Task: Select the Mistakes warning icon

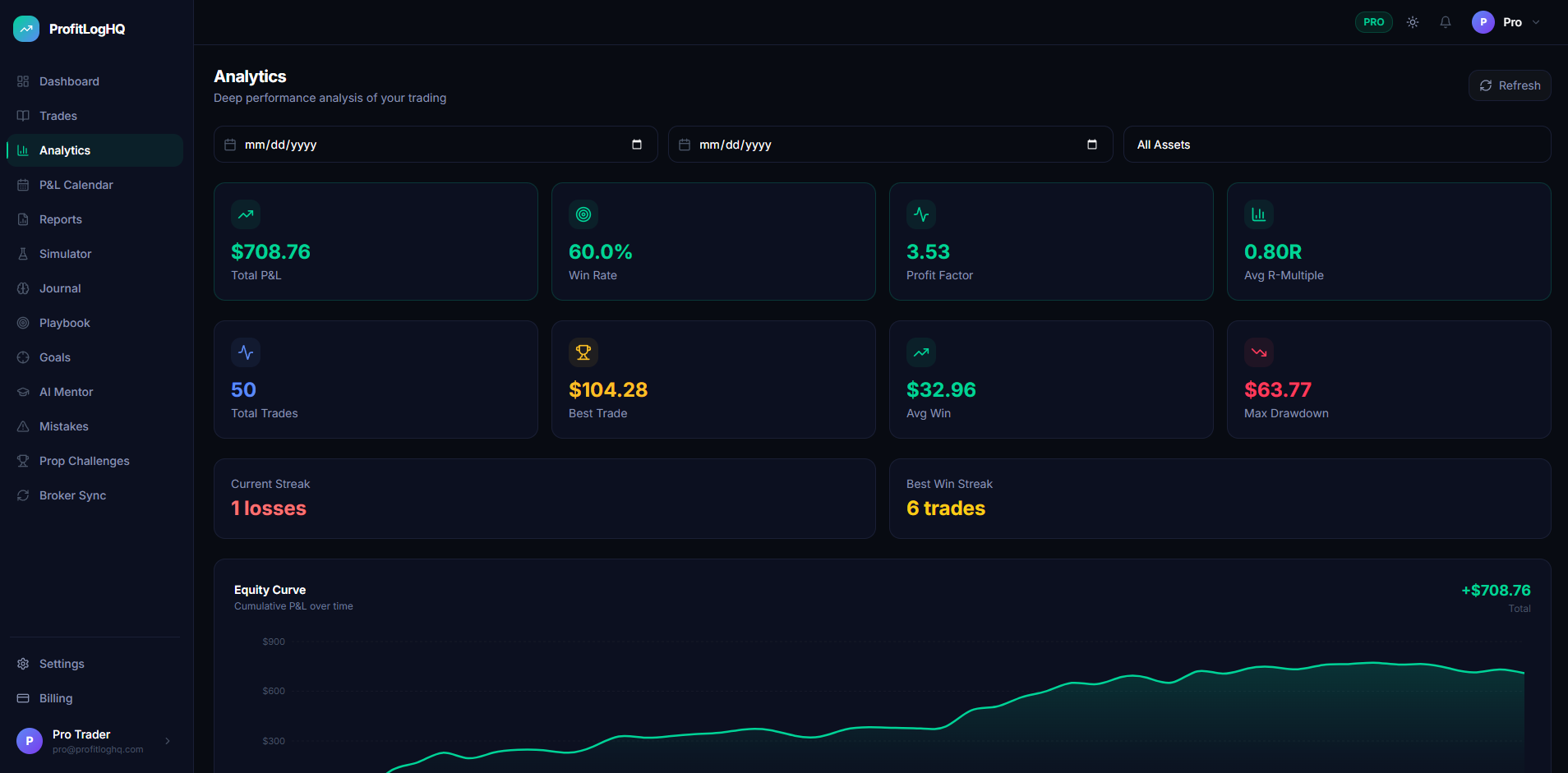Action: click(24, 426)
